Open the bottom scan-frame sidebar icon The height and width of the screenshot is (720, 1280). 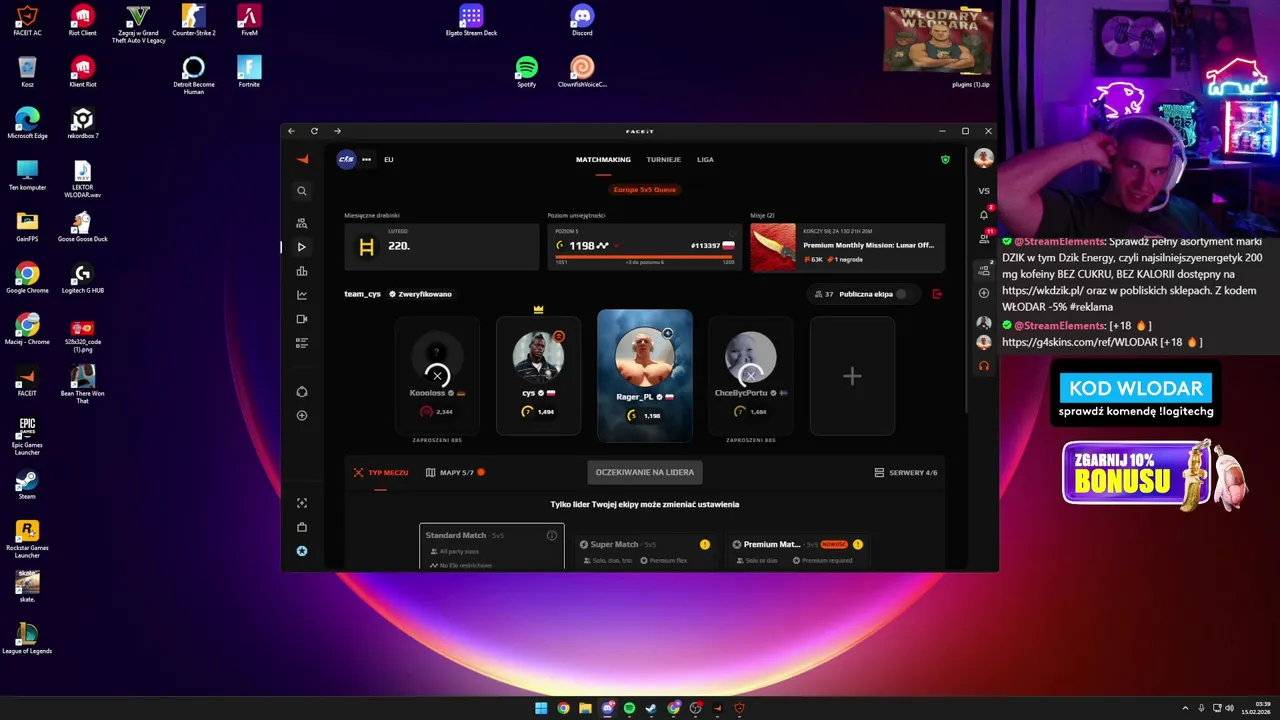pos(302,503)
